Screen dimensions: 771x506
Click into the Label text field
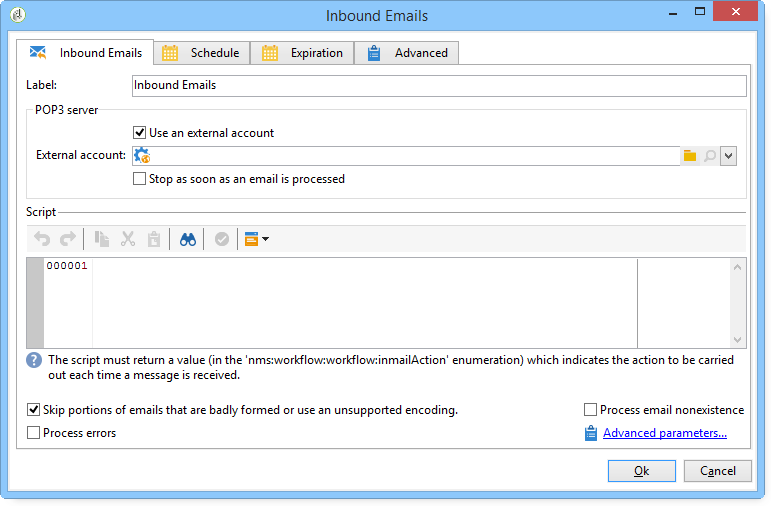[439, 86]
